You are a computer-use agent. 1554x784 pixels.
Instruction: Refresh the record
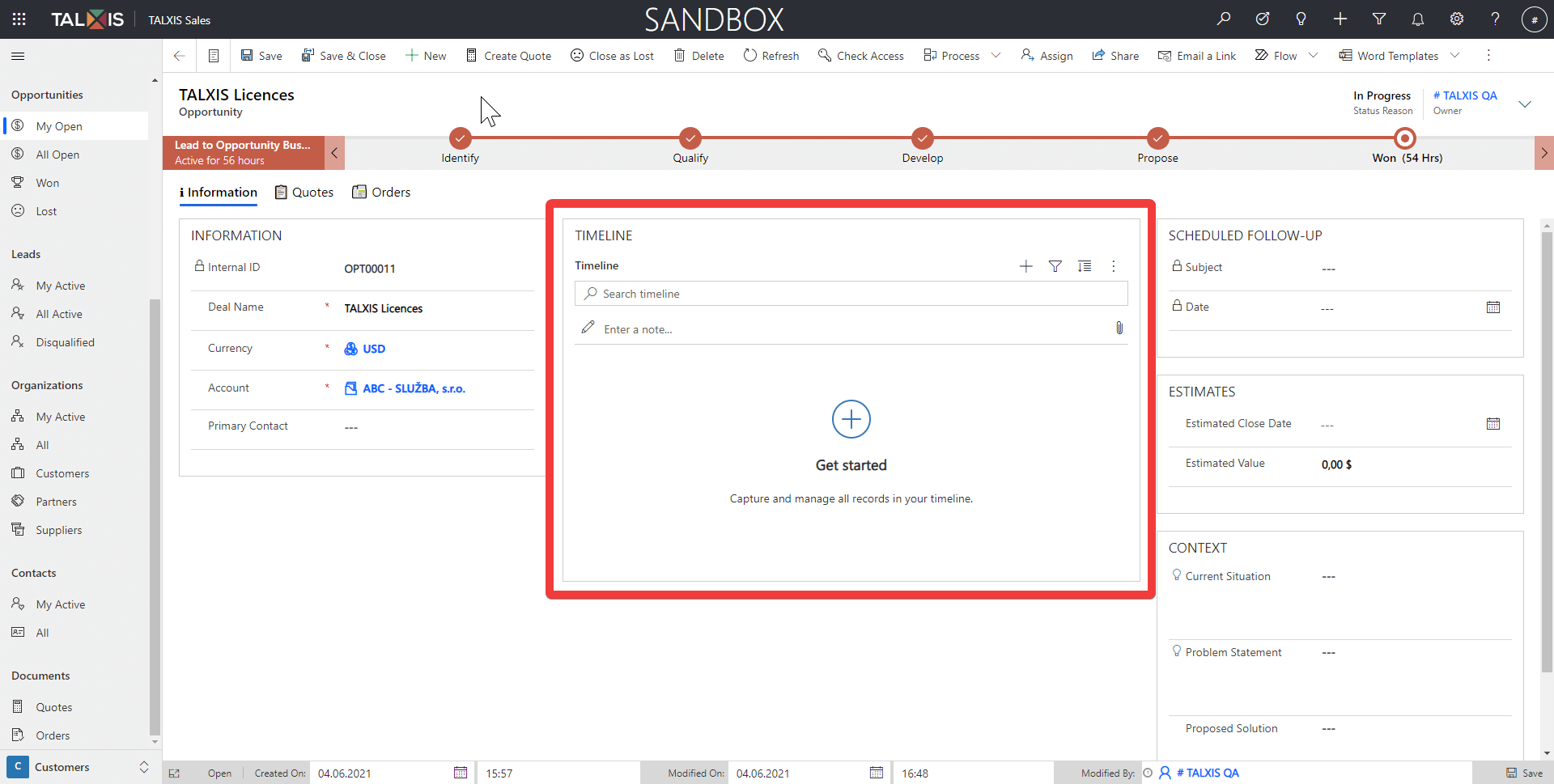click(x=771, y=56)
